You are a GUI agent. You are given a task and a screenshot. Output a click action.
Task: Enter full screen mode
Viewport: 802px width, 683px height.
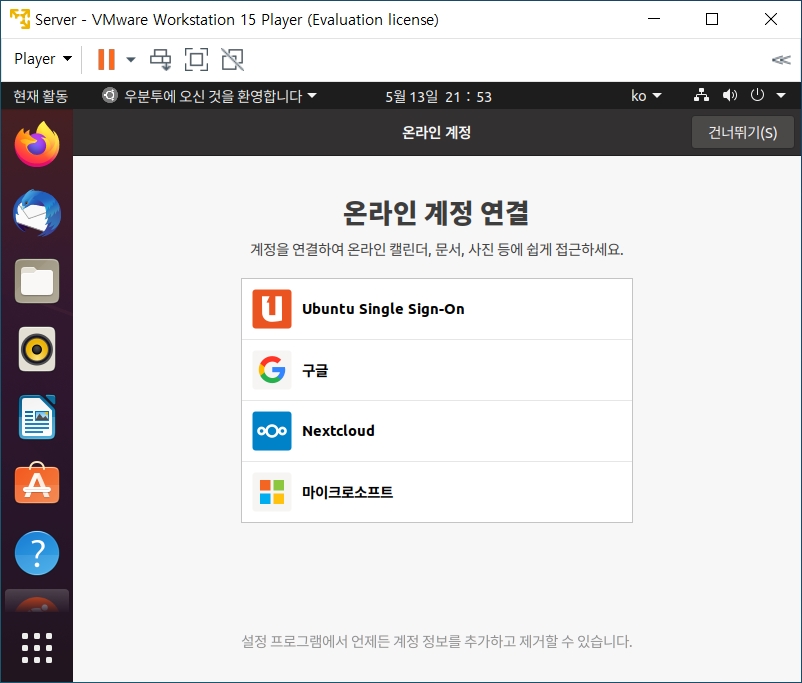(196, 59)
